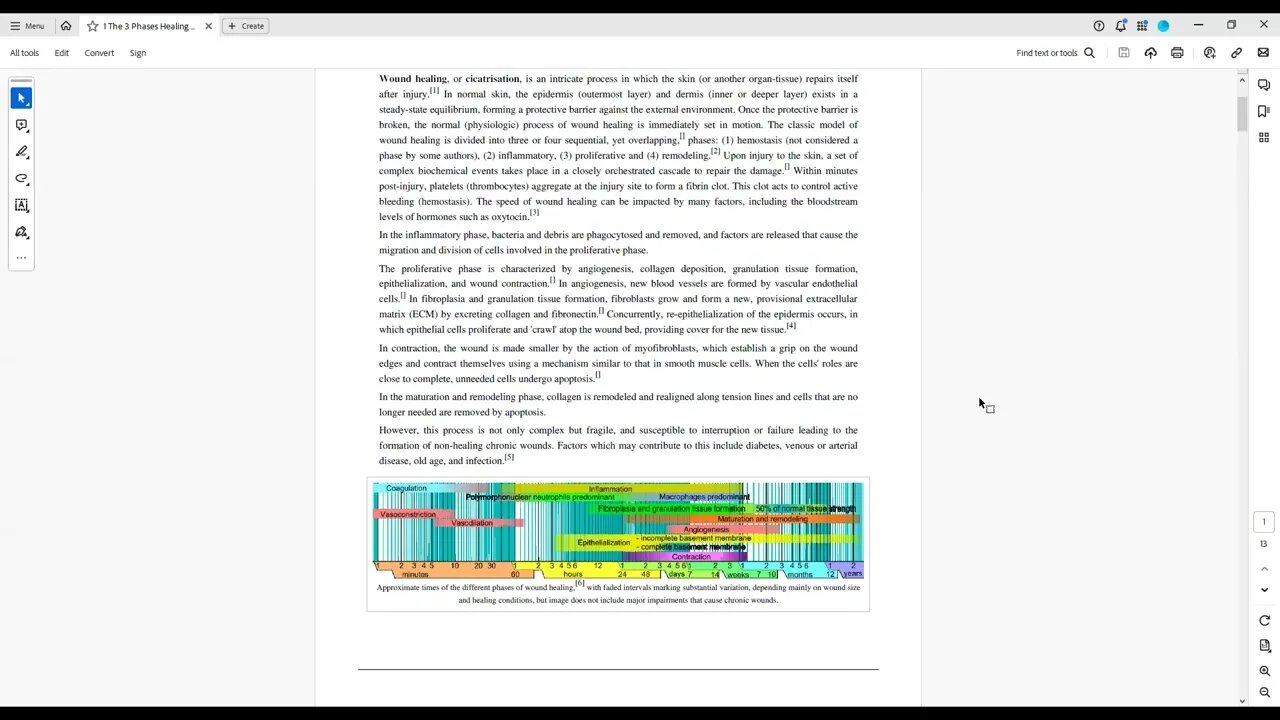This screenshot has height=720, width=1280.
Task: Zoom in on the document
Action: click(x=1264, y=671)
